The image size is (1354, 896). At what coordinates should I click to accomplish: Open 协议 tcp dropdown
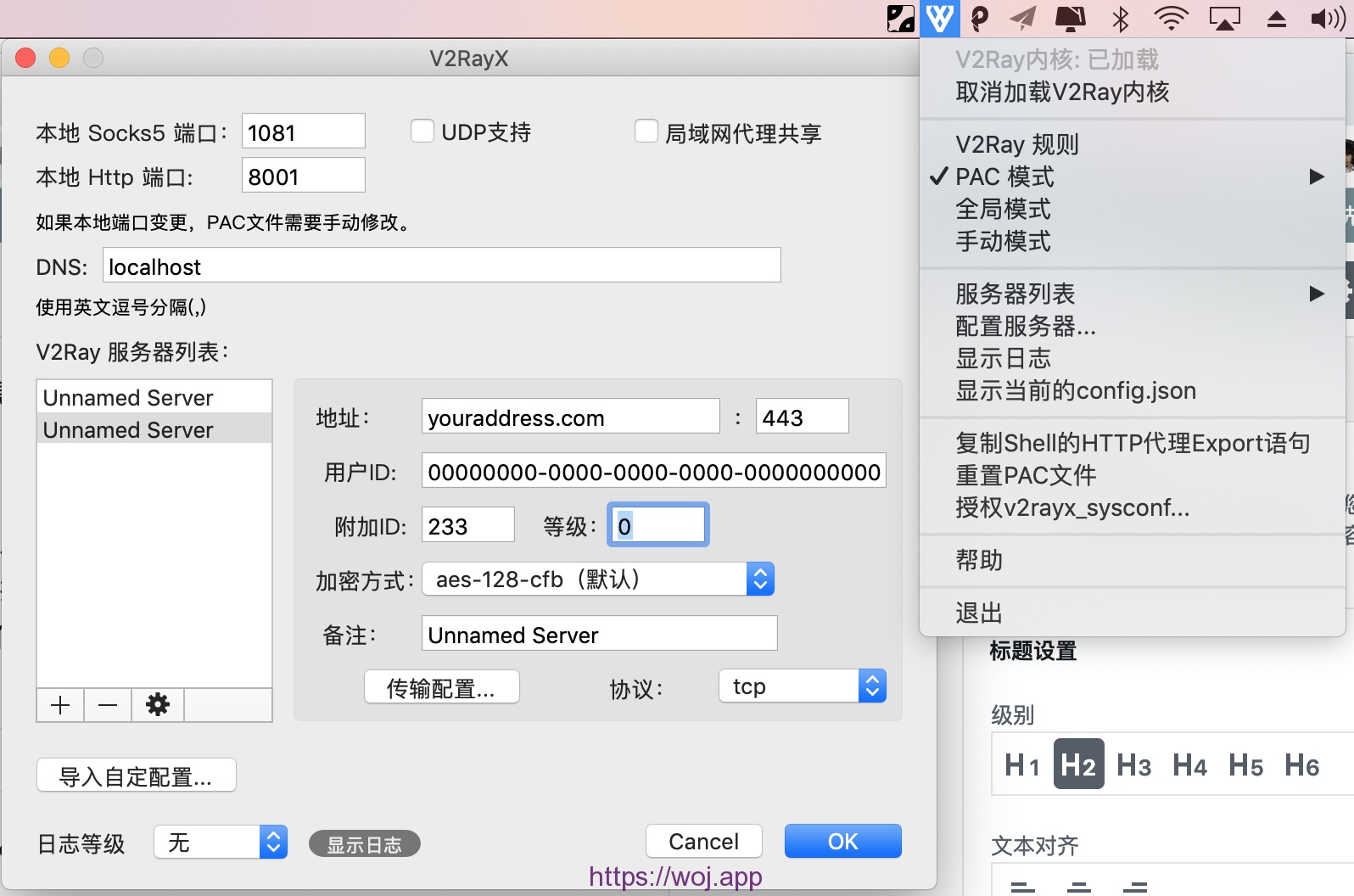coord(803,686)
